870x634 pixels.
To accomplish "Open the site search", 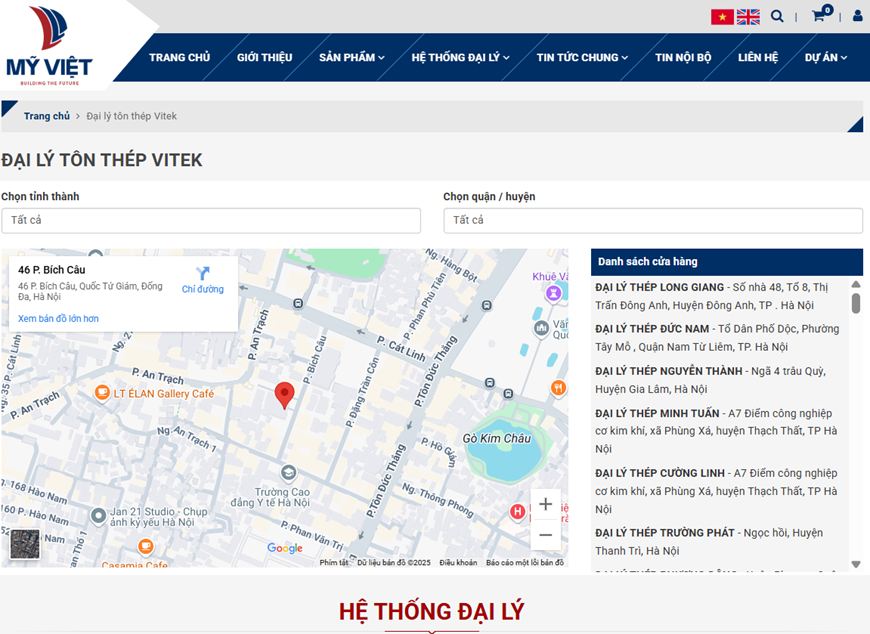I will (777, 16).
